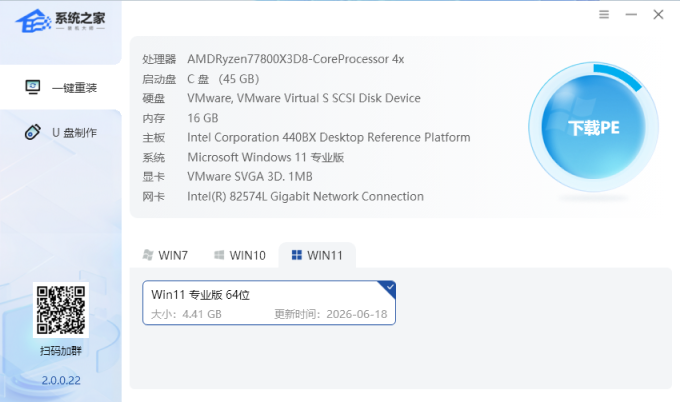Click the 系统之家 logo icon

tap(33, 21)
